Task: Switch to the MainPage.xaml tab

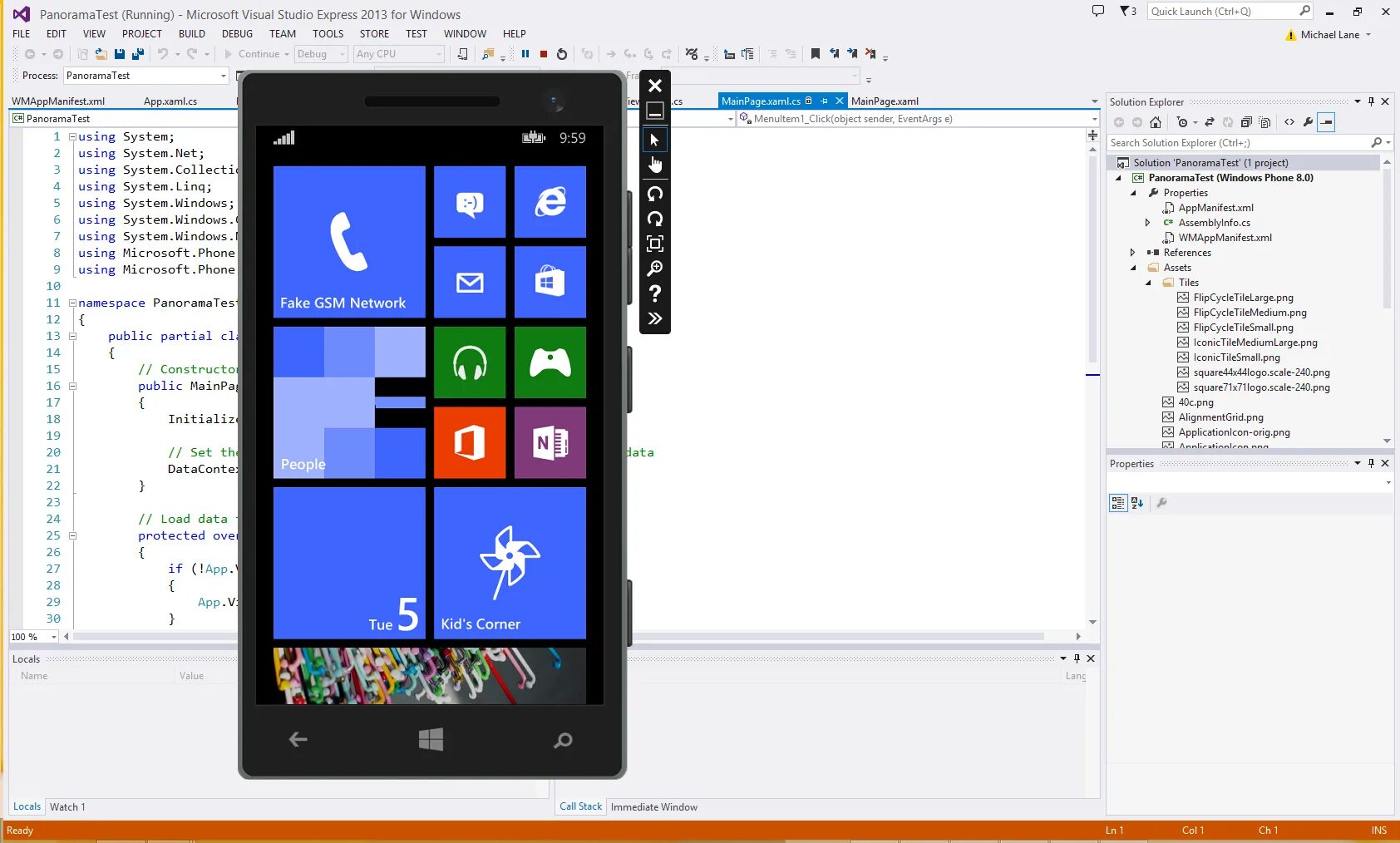Action: (885, 101)
